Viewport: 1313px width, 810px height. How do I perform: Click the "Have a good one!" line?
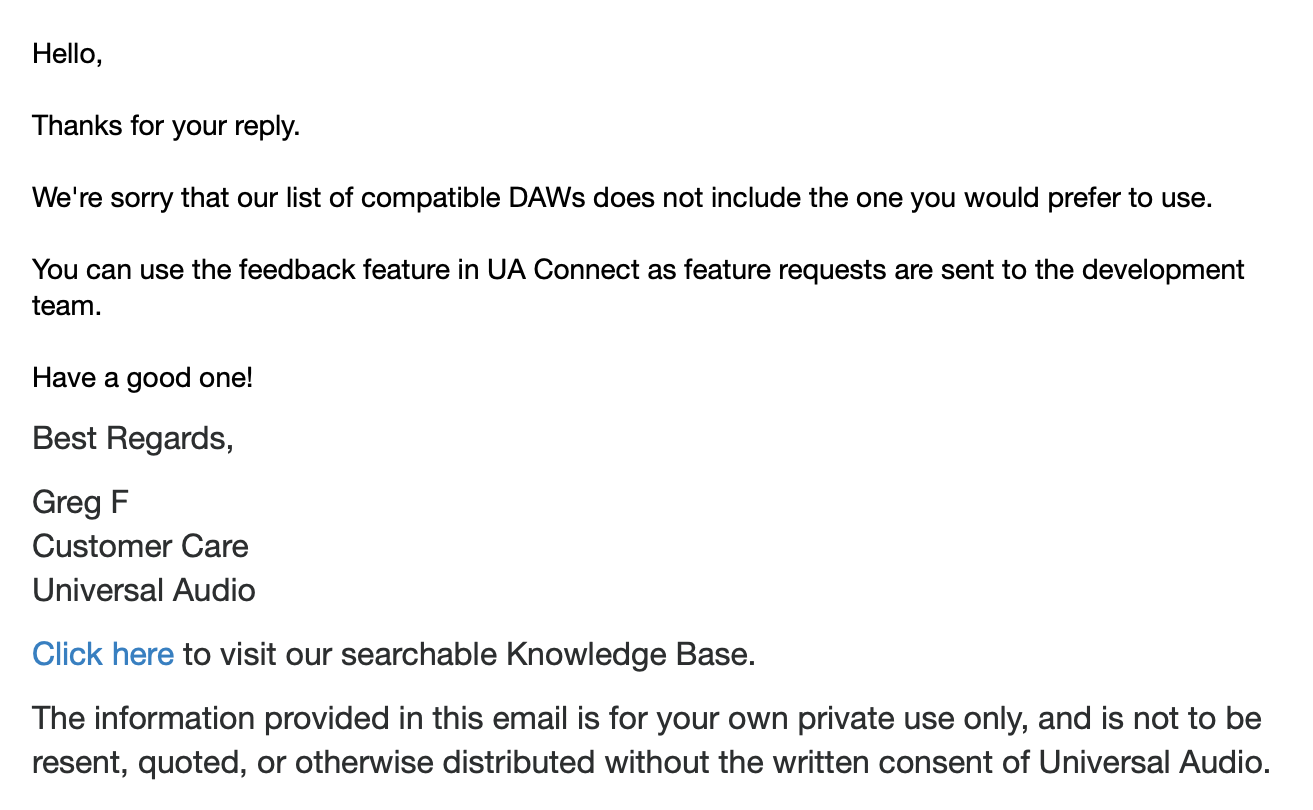click(142, 378)
